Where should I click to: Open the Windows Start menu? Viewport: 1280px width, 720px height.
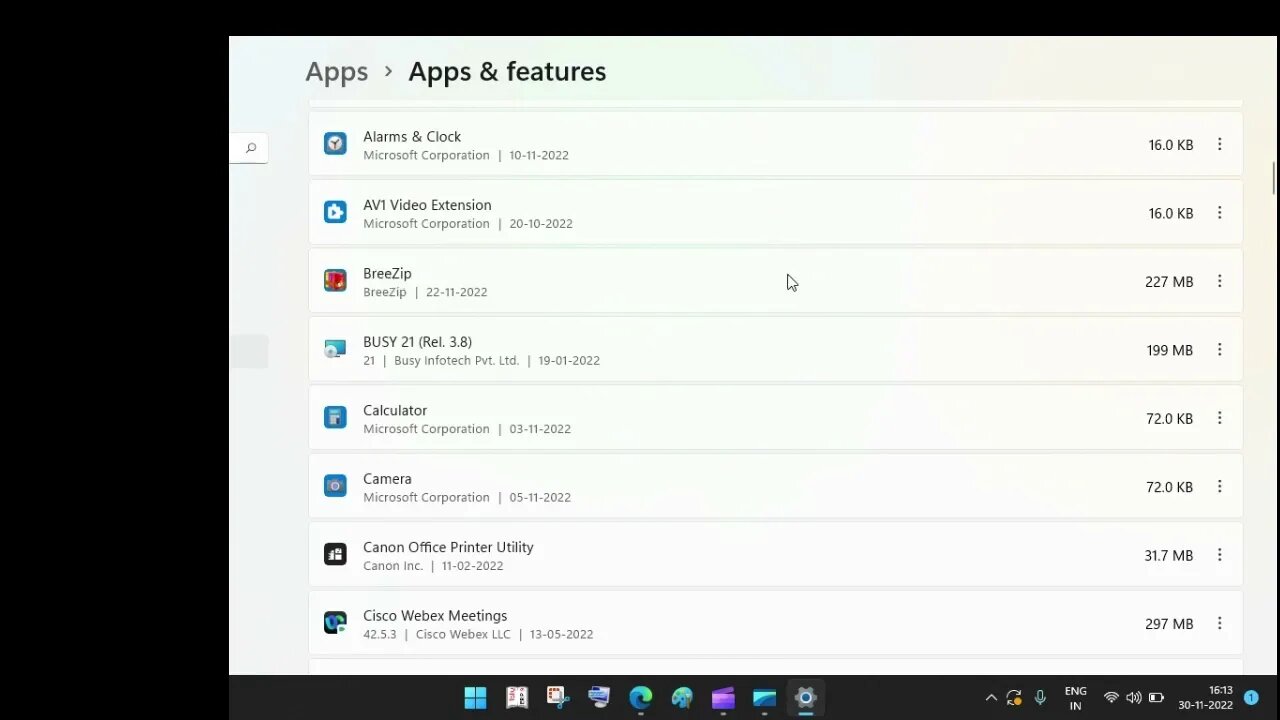[x=475, y=697]
